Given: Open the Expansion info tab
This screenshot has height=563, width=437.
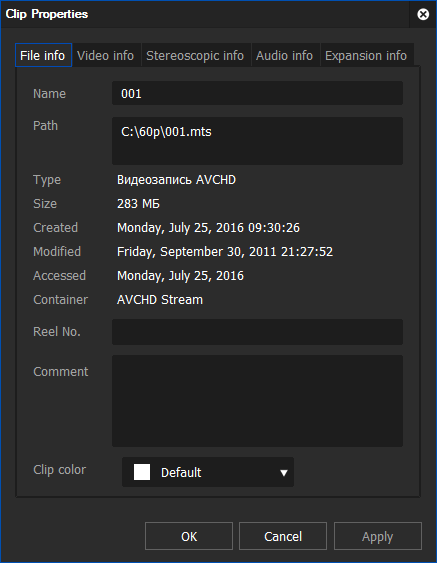Looking at the screenshot, I should (366, 56).
